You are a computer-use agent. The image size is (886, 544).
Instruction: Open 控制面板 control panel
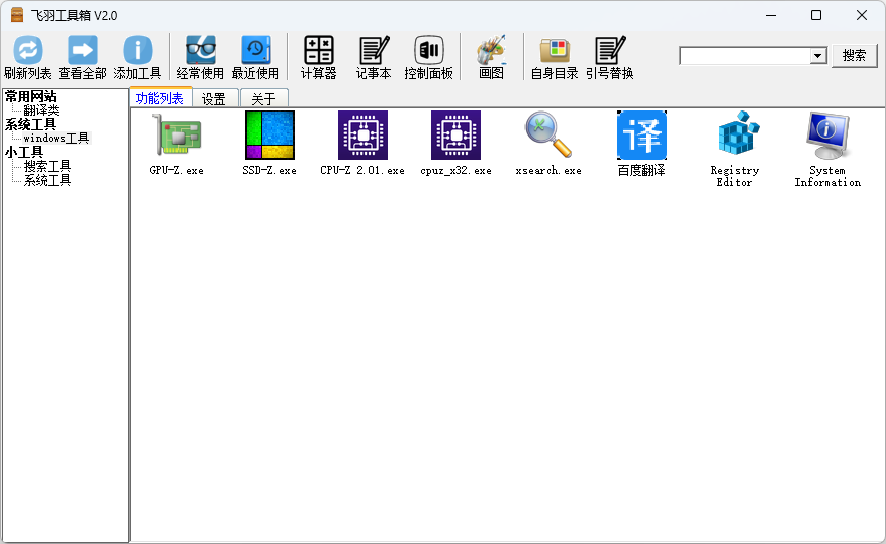coord(428,51)
